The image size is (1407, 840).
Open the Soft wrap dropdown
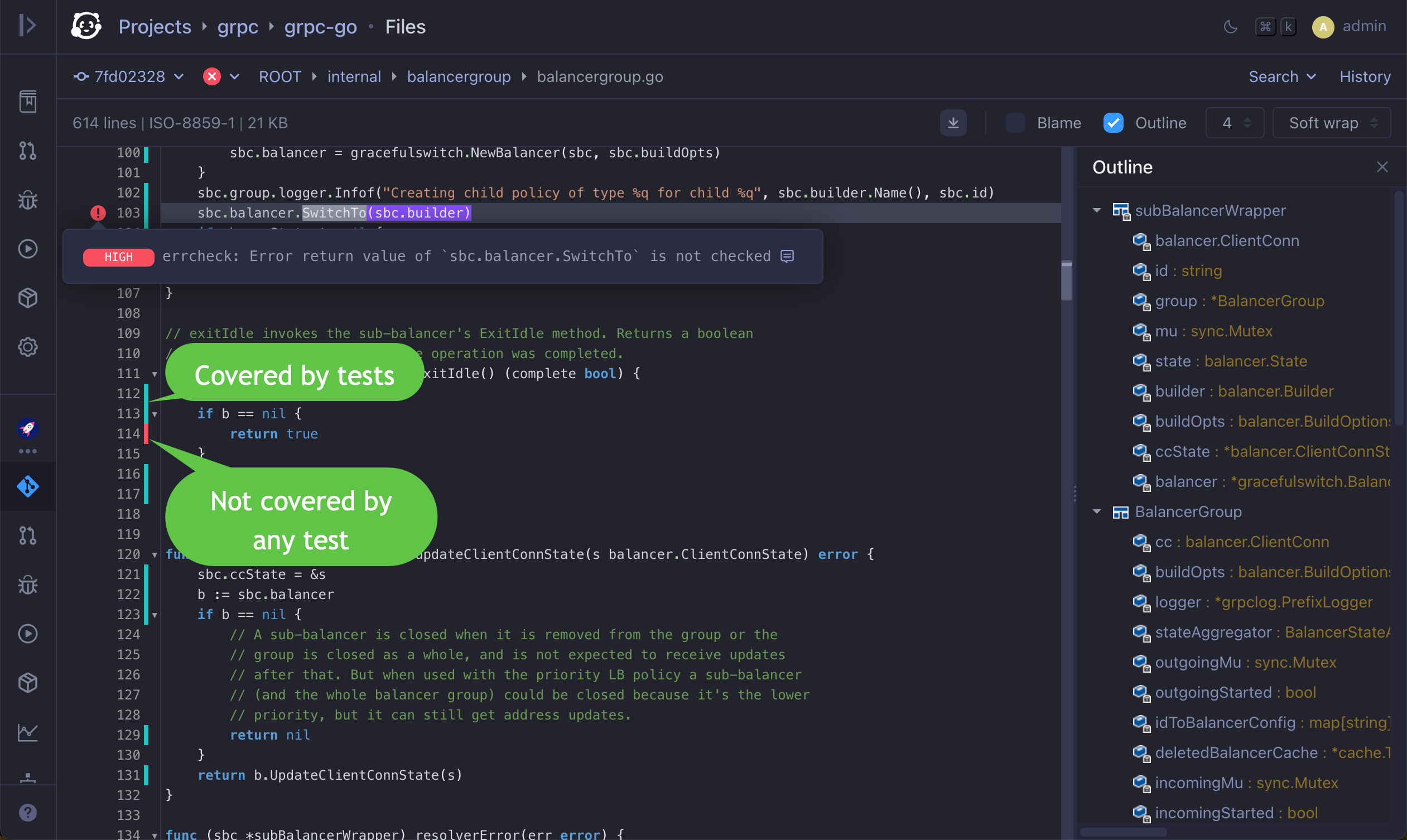(x=1332, y=122)
